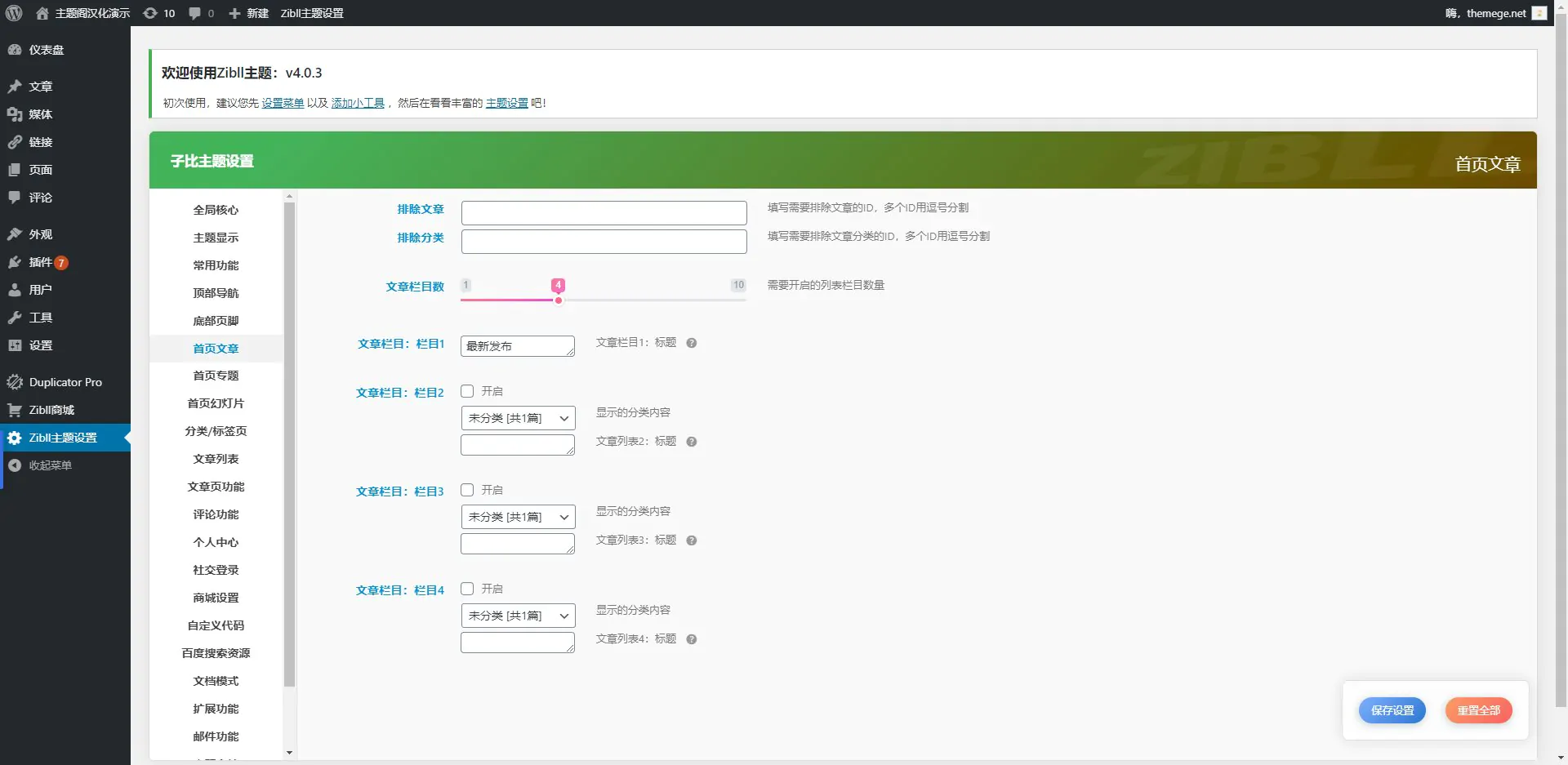Follow the 设置菜单 link
Image resolution: width=1568 pixels, height=765 pixels.
coord(283,103)
